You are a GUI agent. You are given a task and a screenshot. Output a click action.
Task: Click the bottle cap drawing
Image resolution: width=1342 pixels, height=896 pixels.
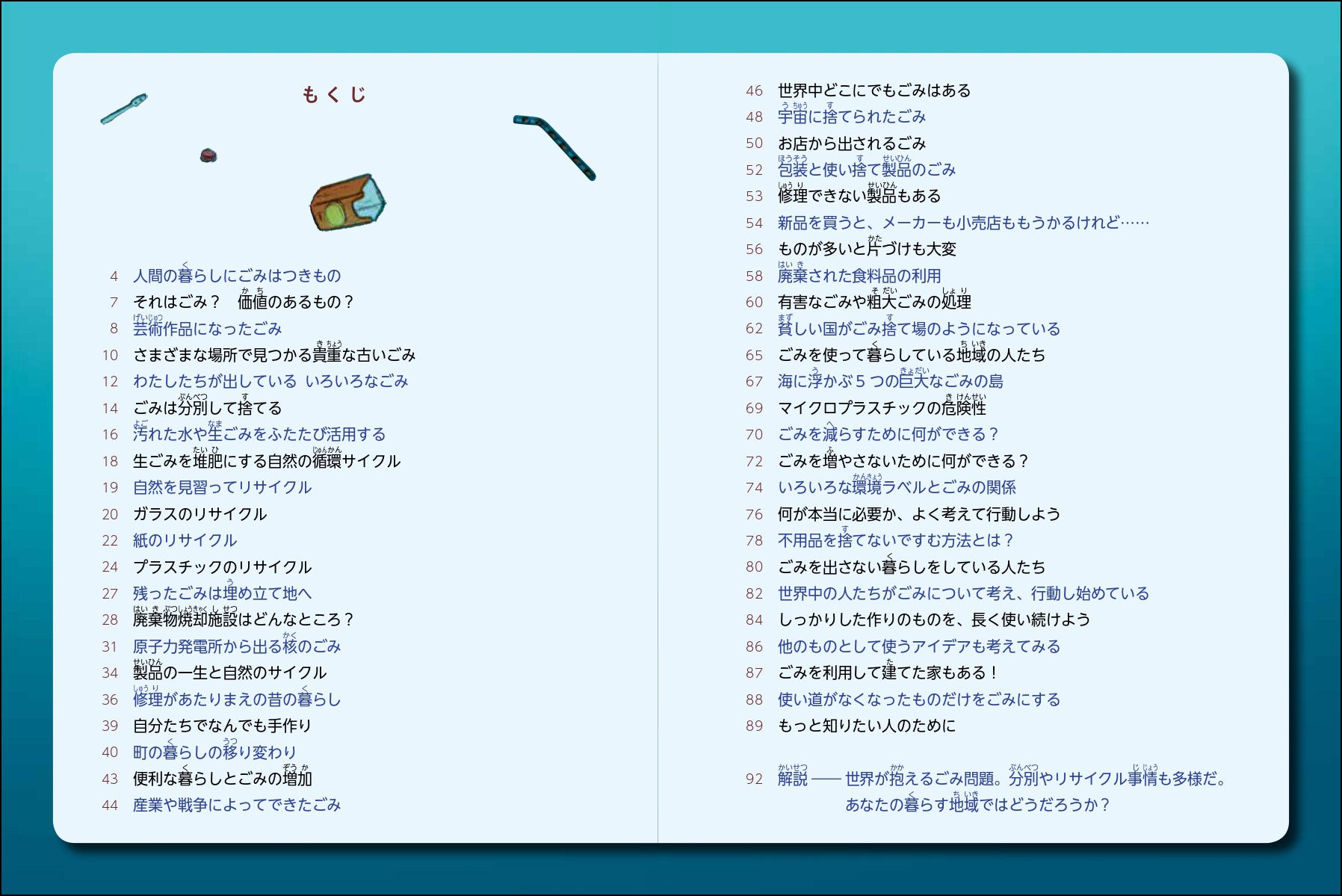pyautogui.click(x=207, y=155)
